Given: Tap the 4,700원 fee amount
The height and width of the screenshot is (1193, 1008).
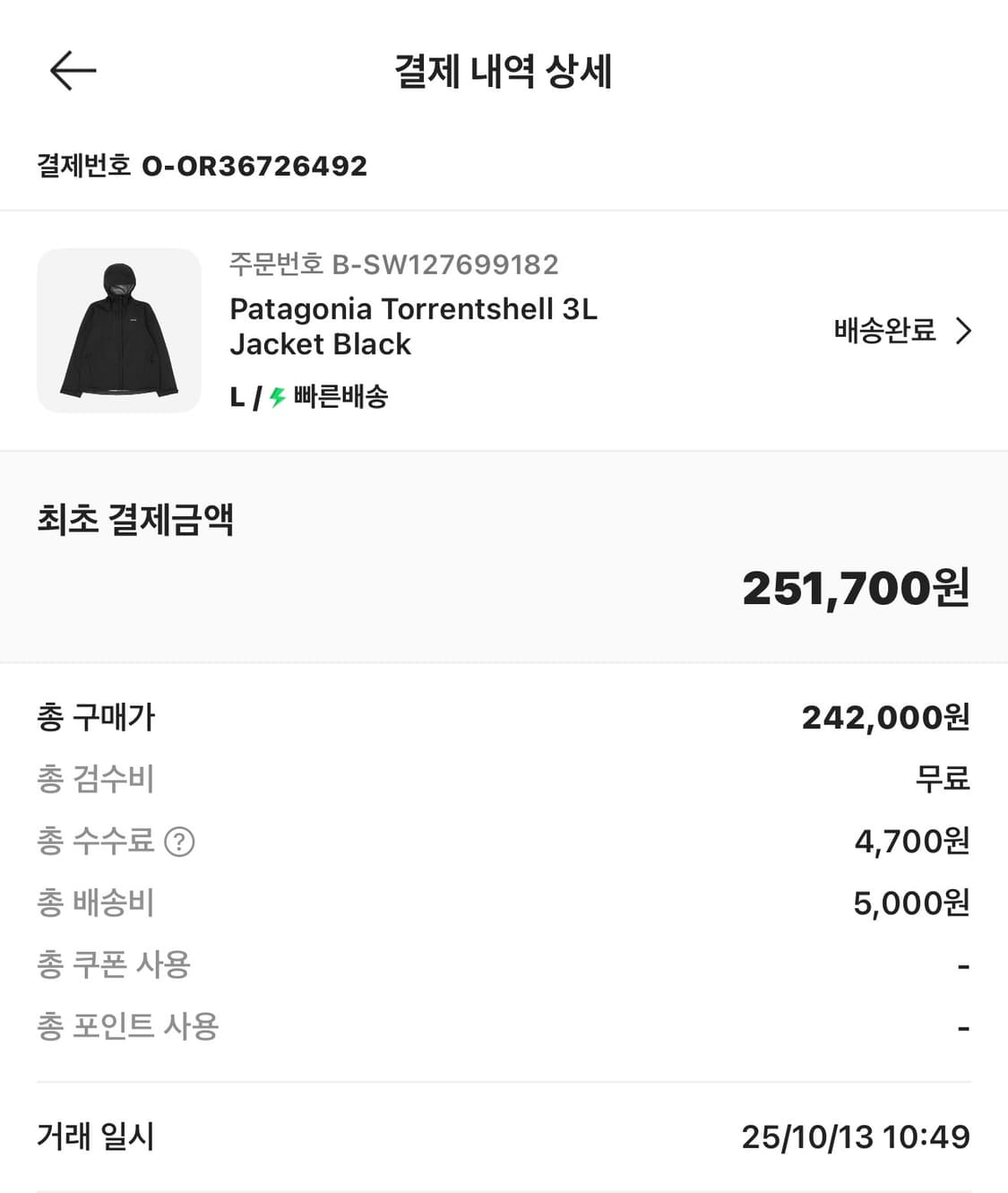Looking at the screenshot, I should point(911,841).
